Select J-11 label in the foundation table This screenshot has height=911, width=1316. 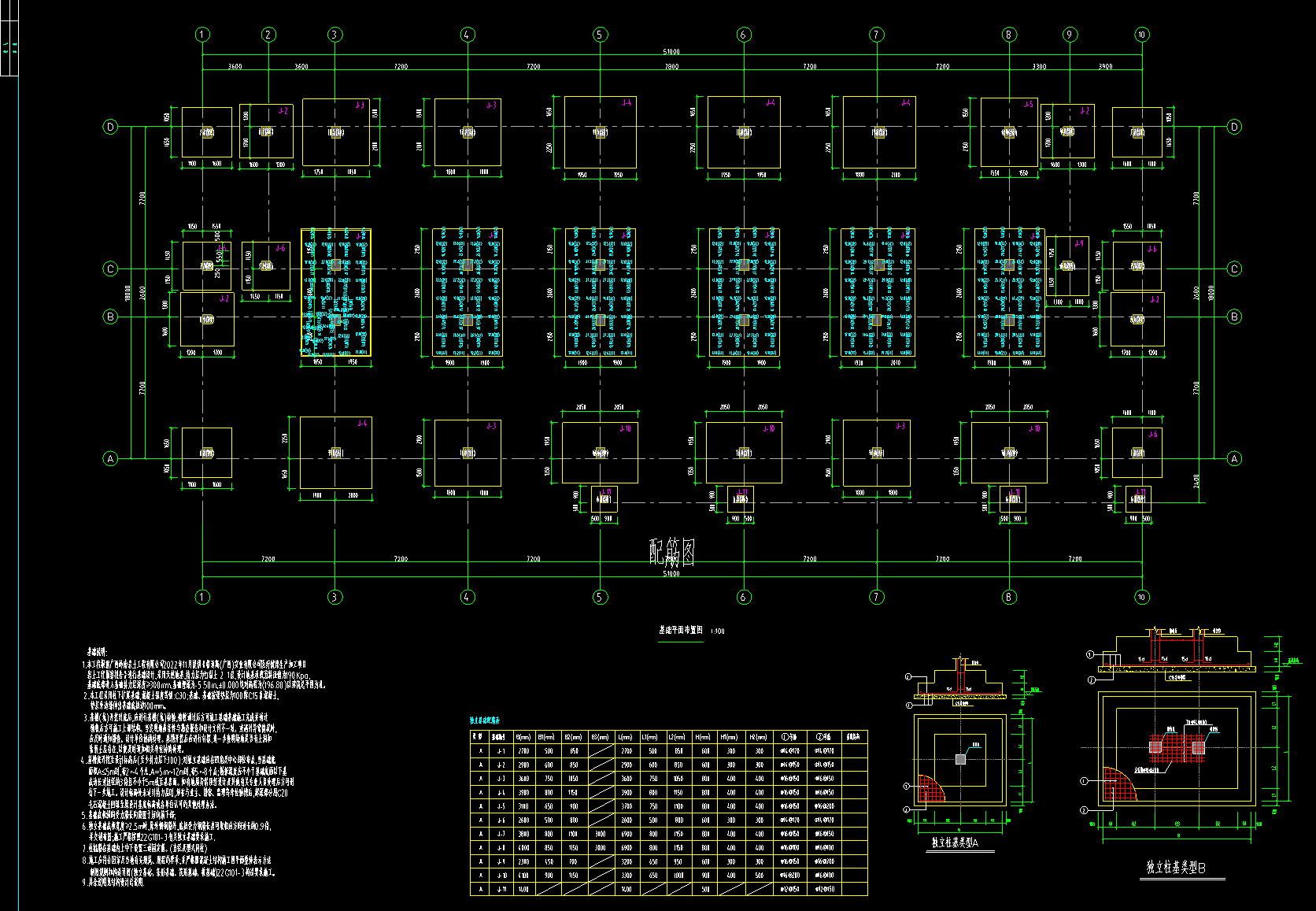coord(501,889)
